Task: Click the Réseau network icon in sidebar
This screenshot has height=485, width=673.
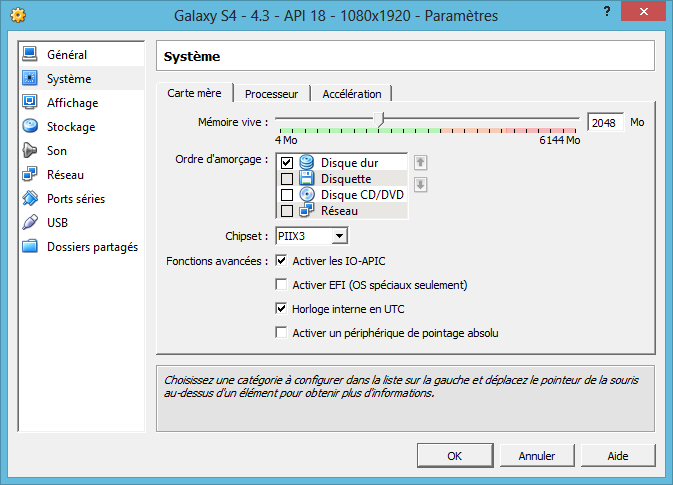Action: click(30, 174)
